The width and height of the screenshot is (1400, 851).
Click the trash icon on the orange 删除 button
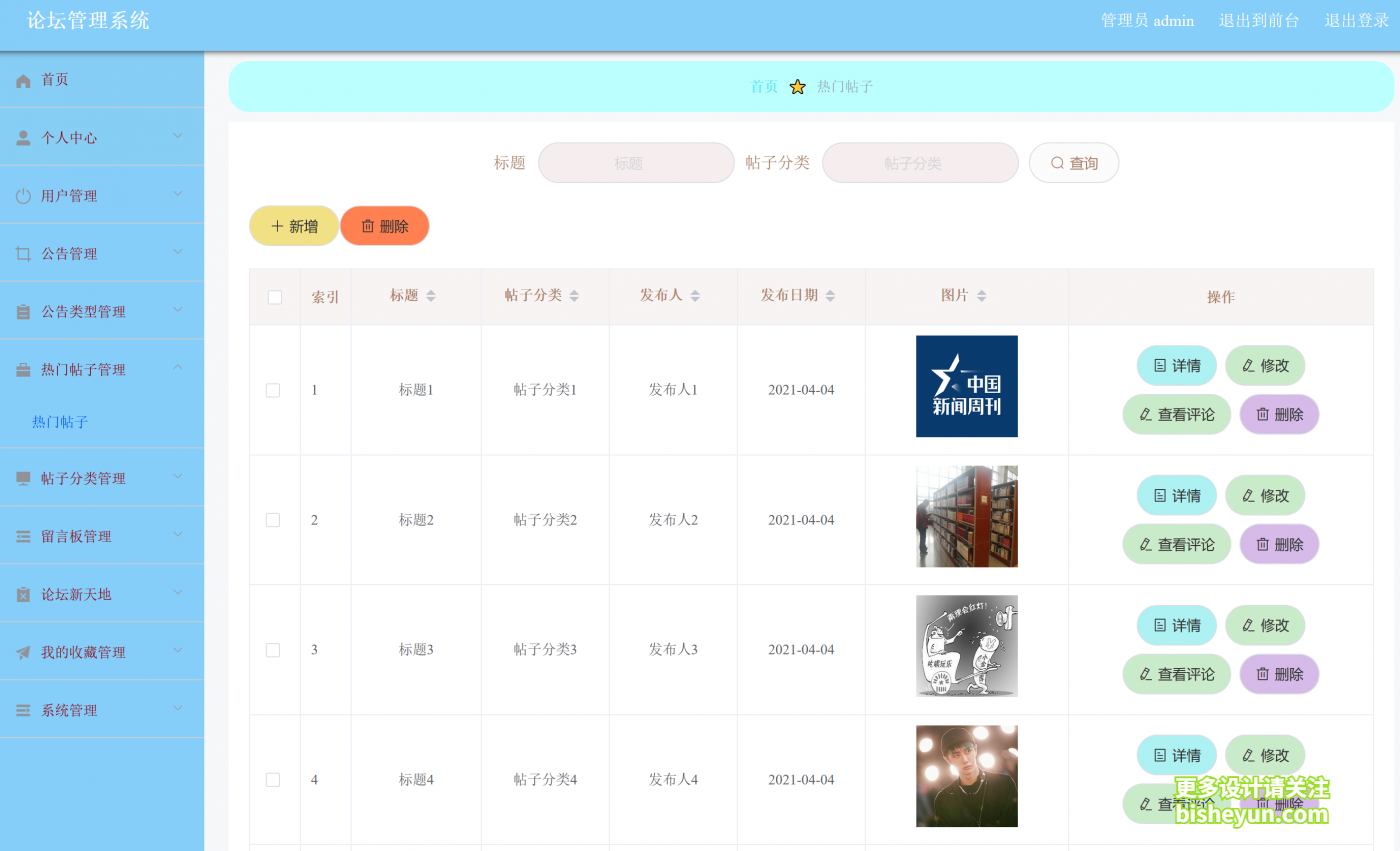pyautogui.click(x=366, y=225)
